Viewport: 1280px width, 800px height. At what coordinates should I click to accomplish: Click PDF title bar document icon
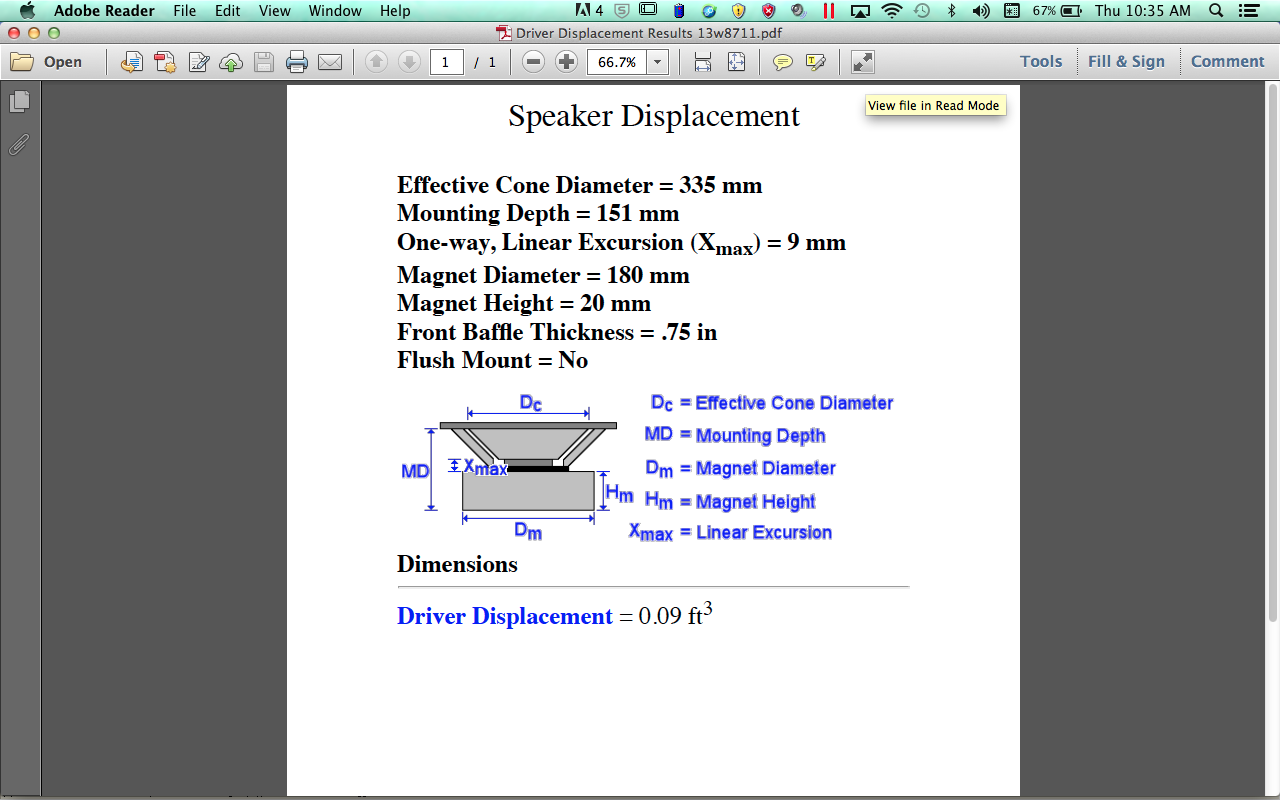tap(504, 33)
